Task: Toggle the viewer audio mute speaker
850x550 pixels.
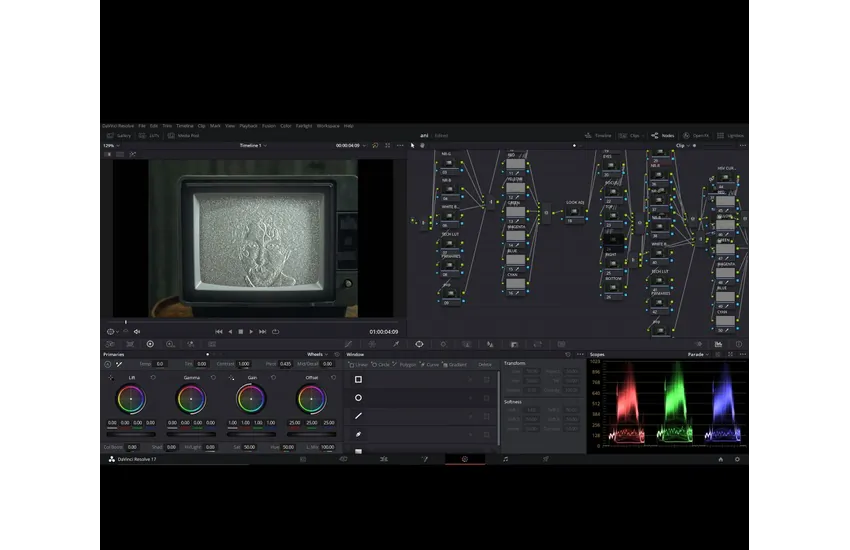Action: (x=137, y=331)
